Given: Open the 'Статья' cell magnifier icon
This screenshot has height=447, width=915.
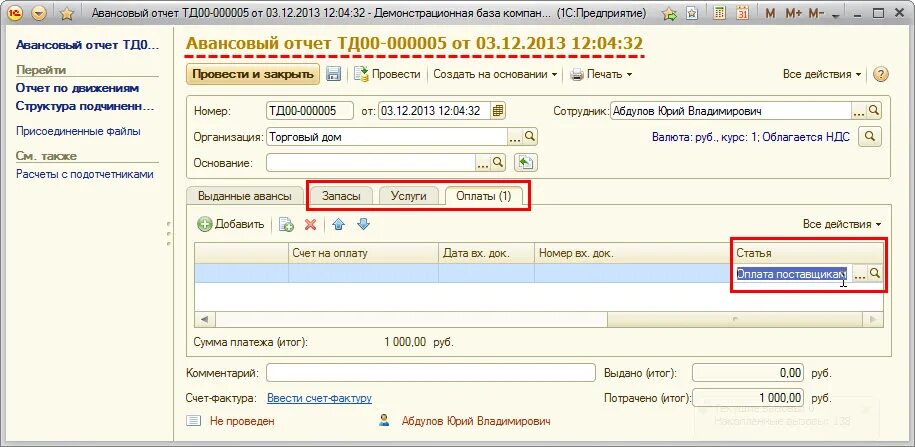Looking at the screenshot, I should click(x=875, y=274).
